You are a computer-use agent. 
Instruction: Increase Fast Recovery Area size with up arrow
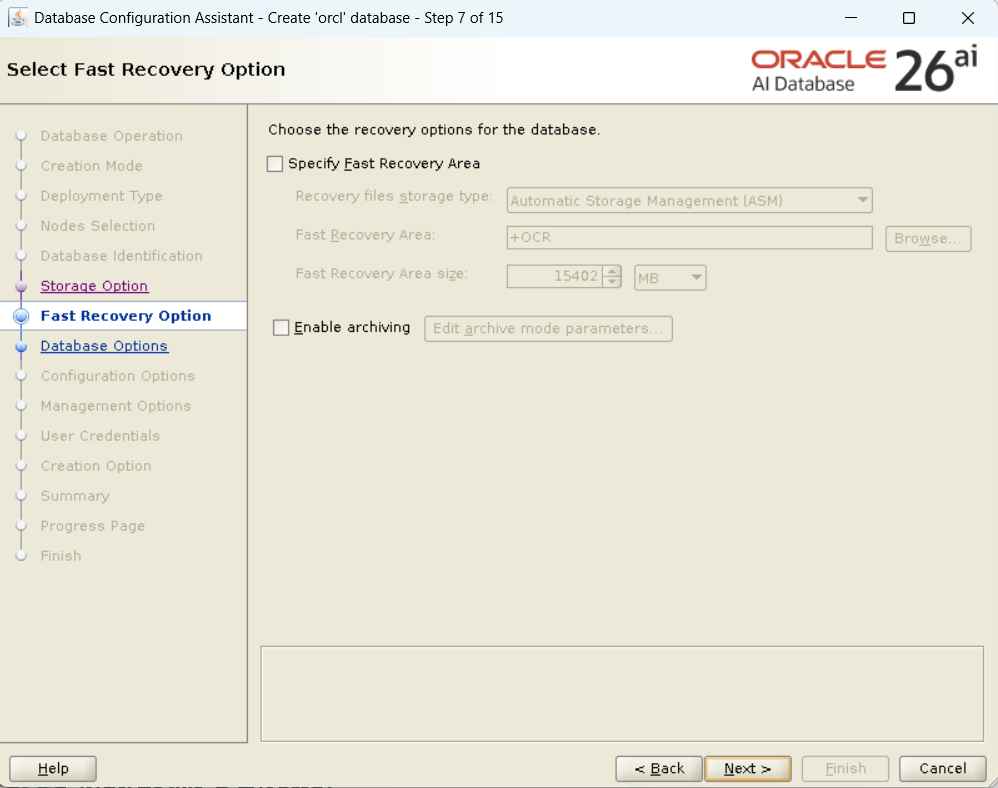click(613, 271)
